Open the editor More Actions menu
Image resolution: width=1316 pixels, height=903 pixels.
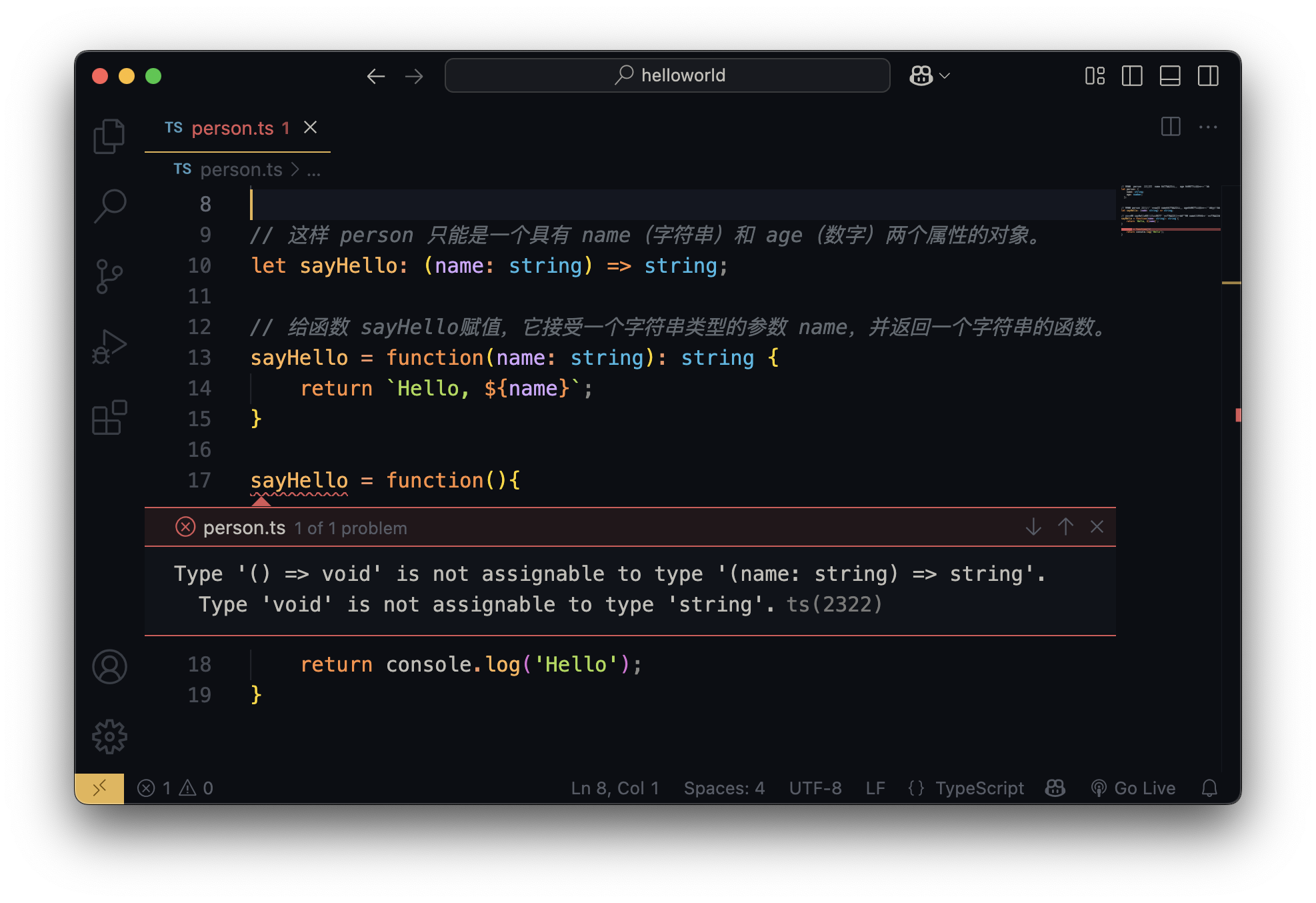(x=1208, y=127)
